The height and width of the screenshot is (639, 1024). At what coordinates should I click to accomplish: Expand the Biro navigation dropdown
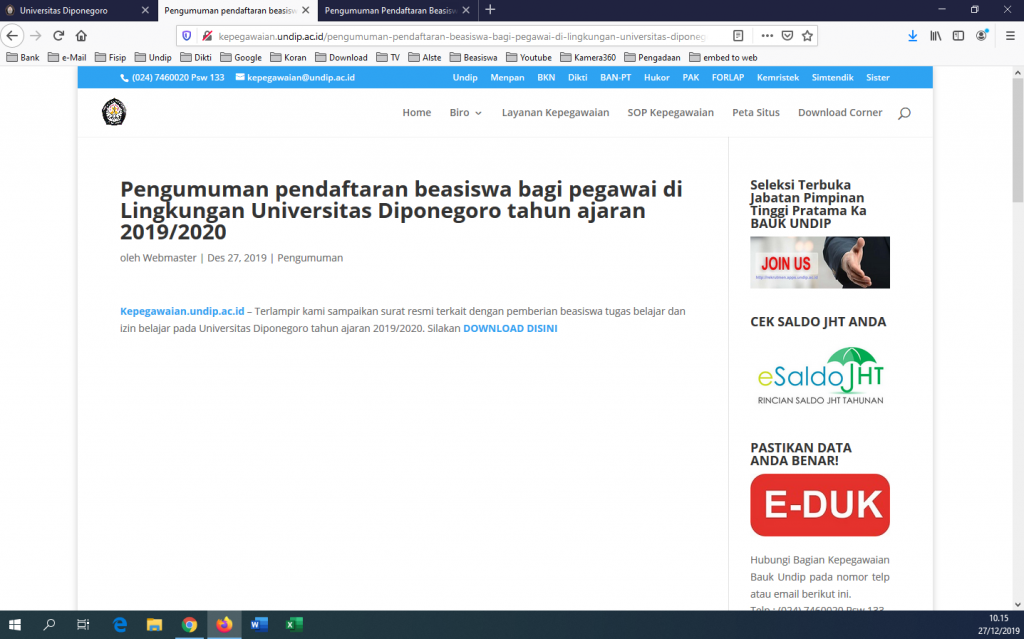coord(465,113)
